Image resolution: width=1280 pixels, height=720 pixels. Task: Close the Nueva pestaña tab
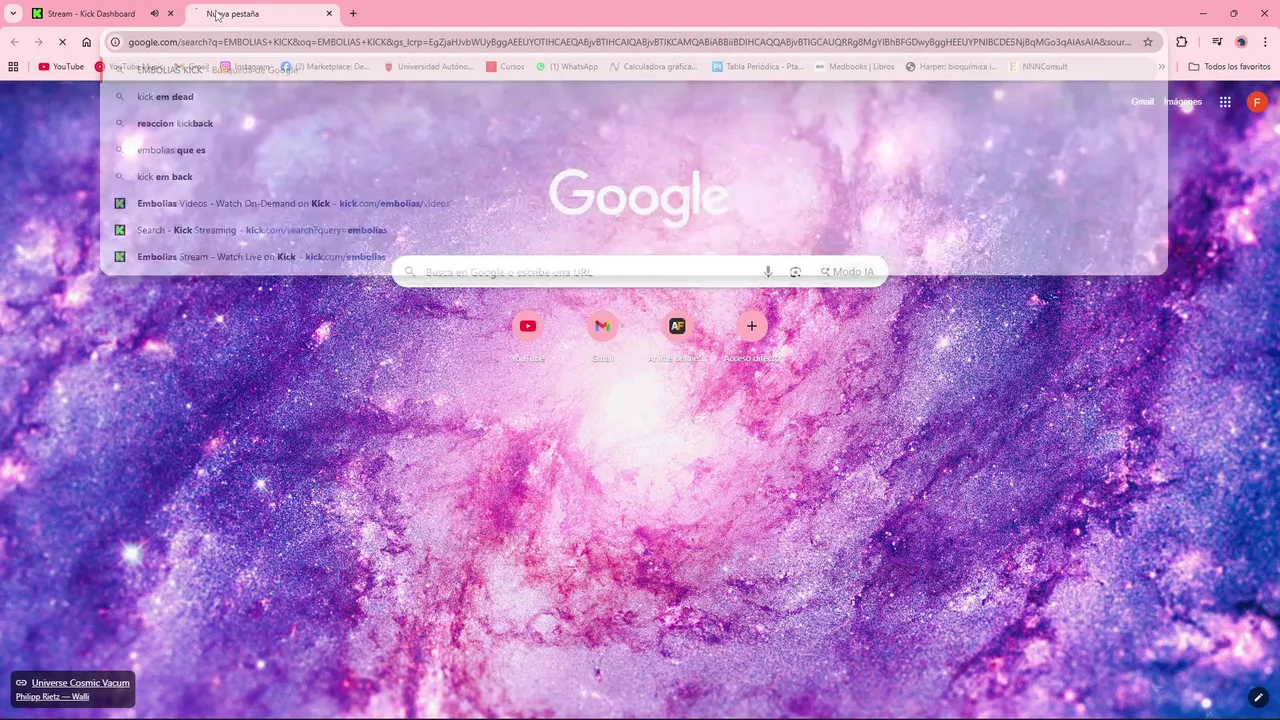[329, 14]
